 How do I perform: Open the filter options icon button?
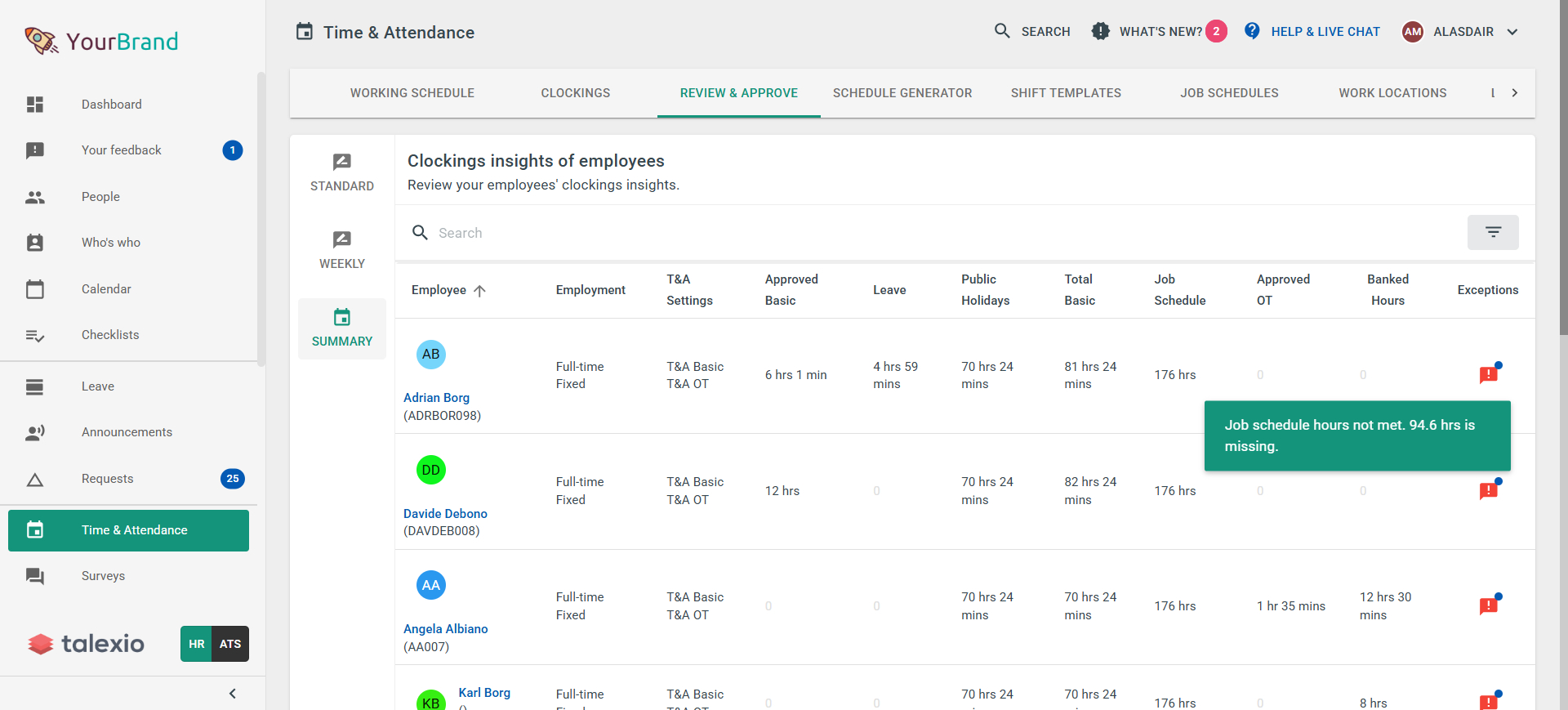click(x=1492, y=233)
